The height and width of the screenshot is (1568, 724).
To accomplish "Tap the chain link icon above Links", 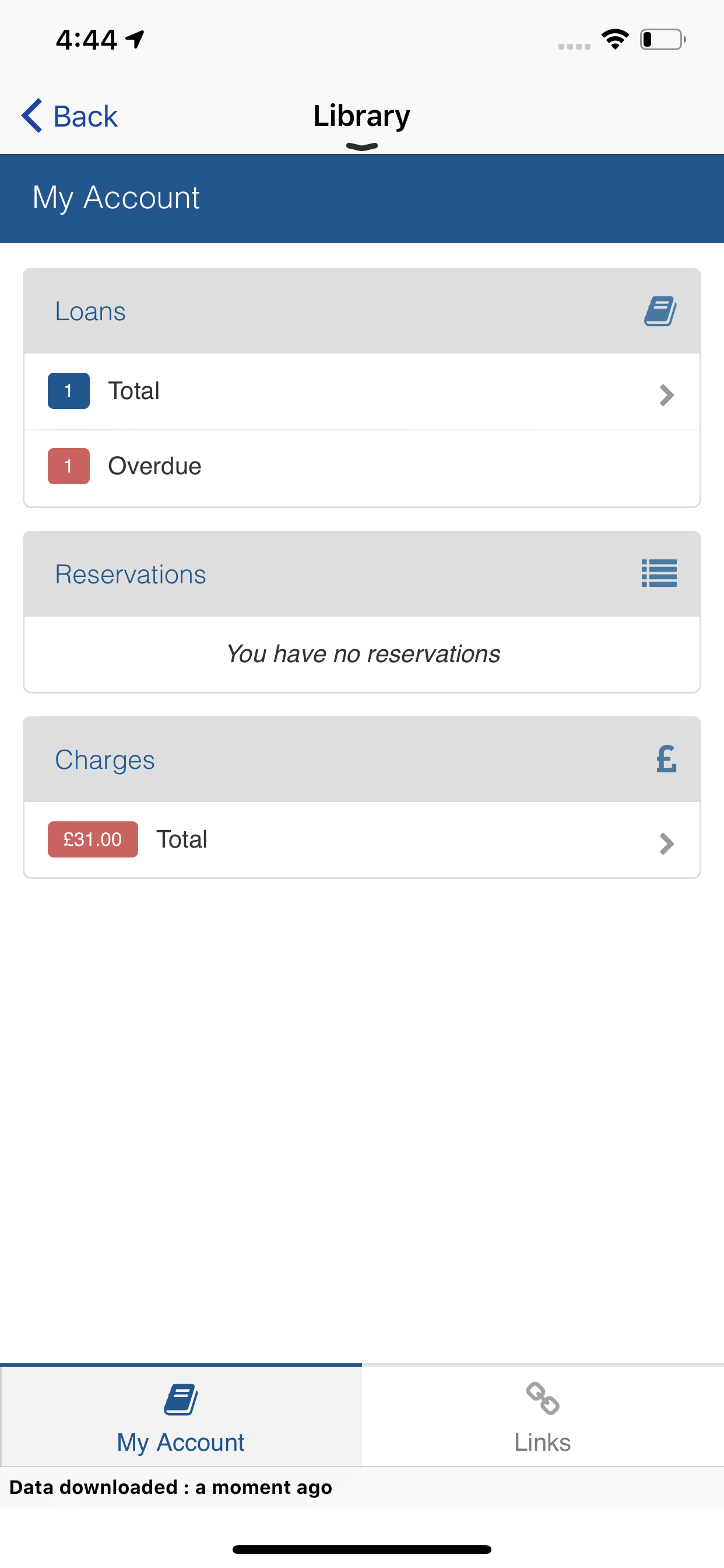I will point(542,1398).
